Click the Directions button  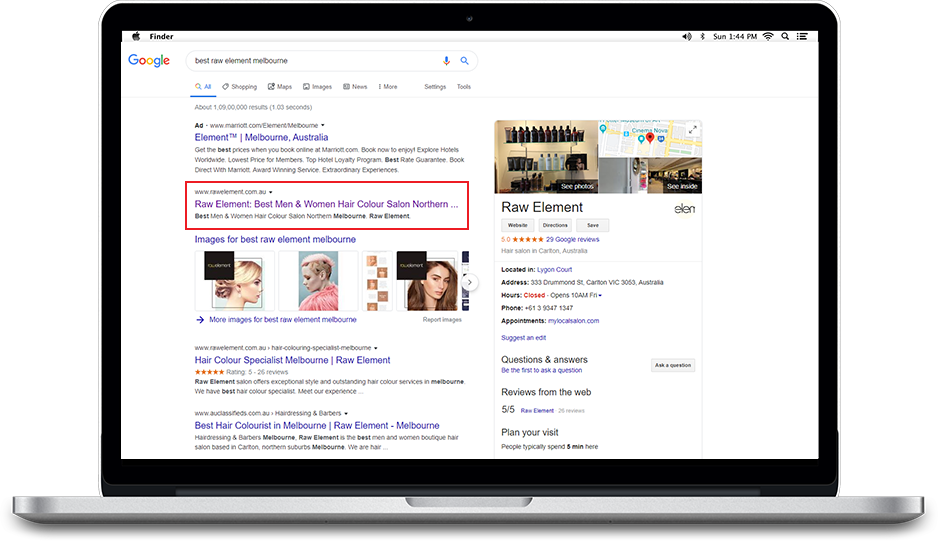click(555, 226)
